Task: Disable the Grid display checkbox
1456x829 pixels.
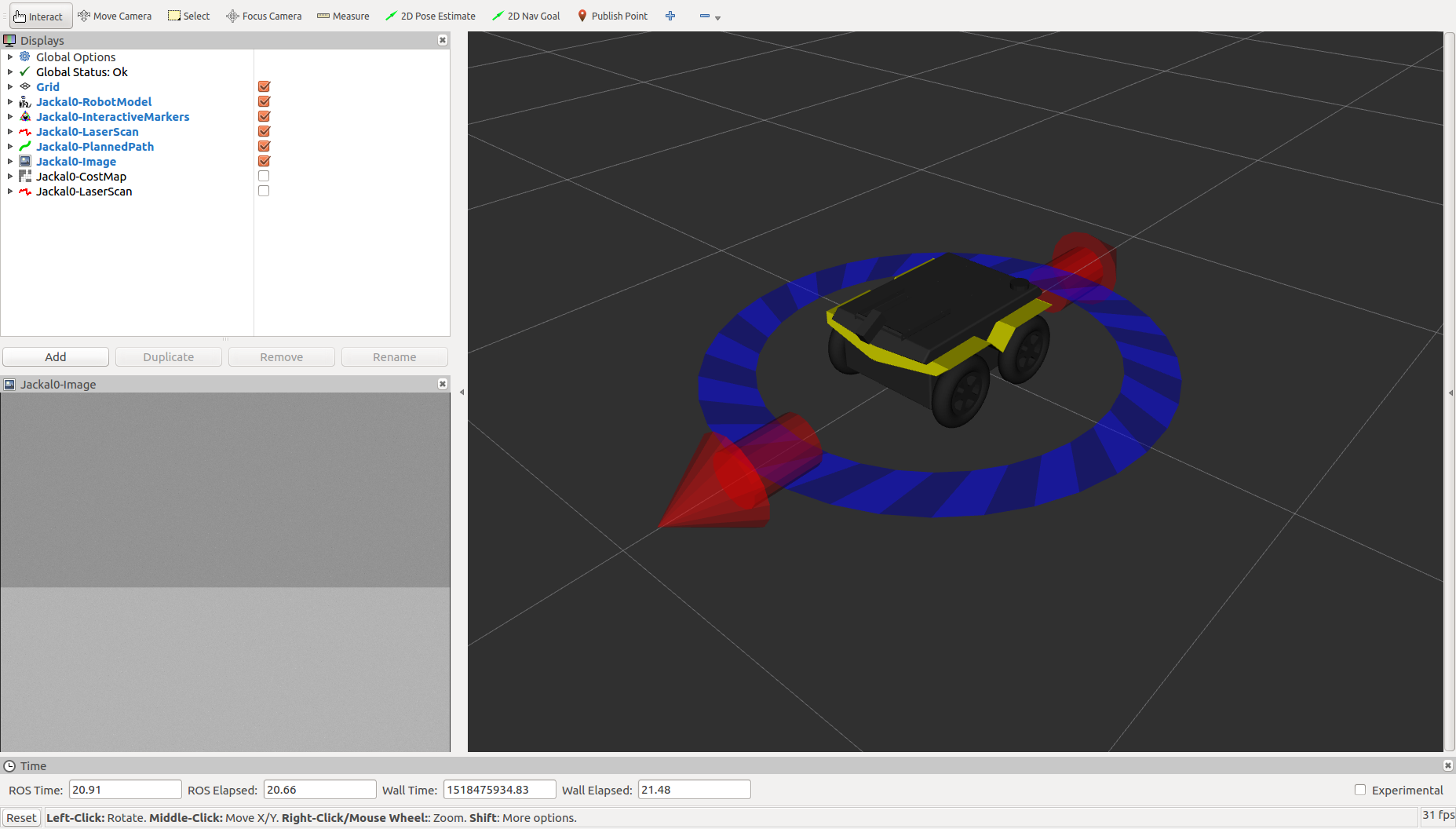Action: click(264, 87)
